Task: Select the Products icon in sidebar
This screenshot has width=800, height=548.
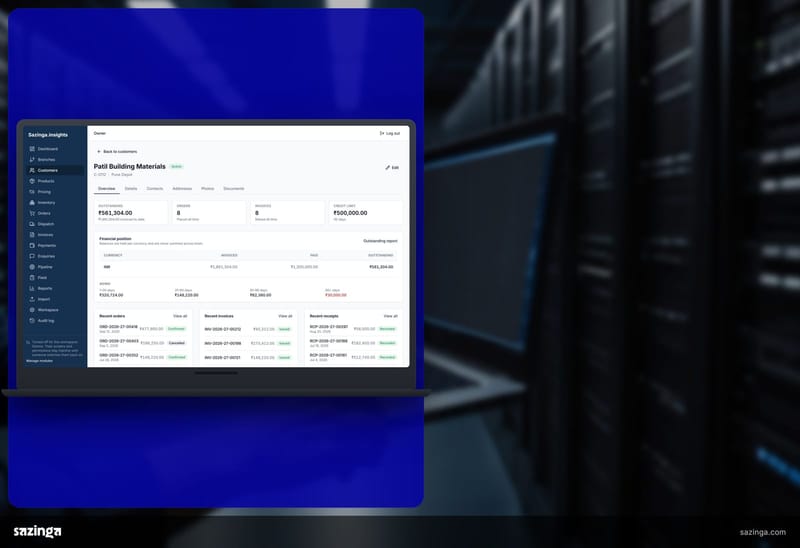Action: (x=32, y=181)
